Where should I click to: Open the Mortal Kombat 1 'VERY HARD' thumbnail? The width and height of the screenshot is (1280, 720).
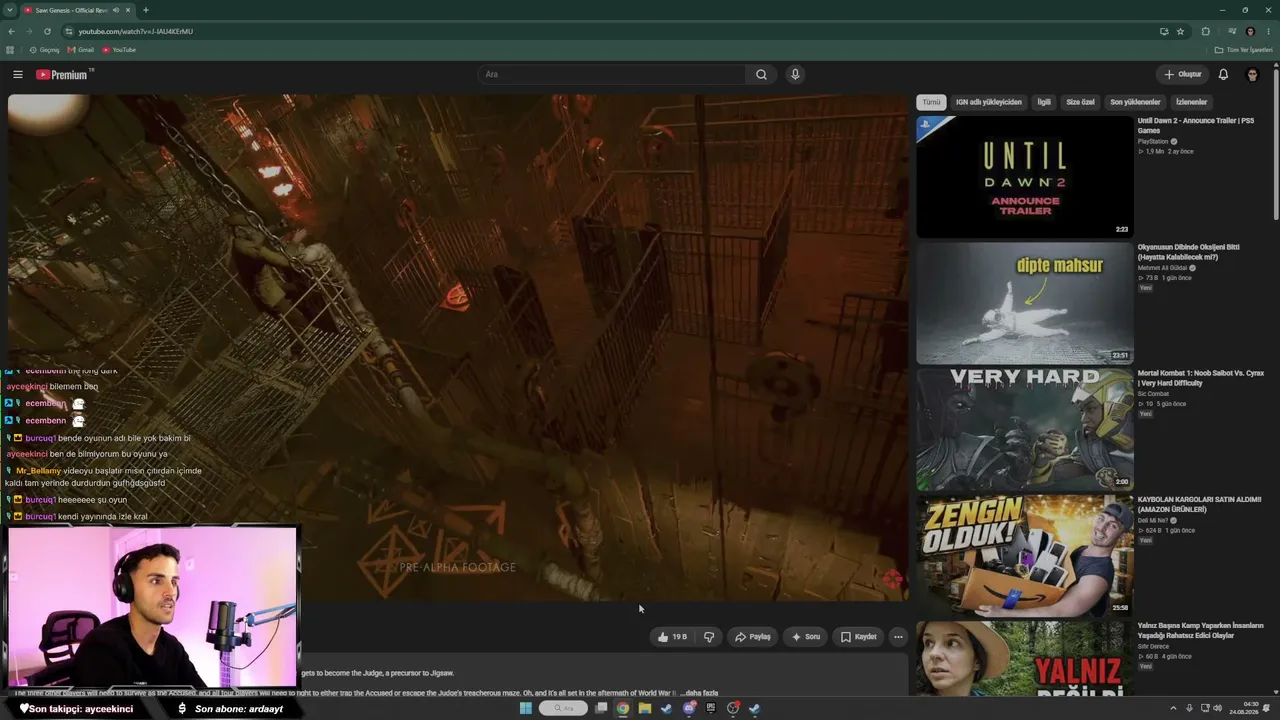pyautogui.click(x=1025, y=429)
